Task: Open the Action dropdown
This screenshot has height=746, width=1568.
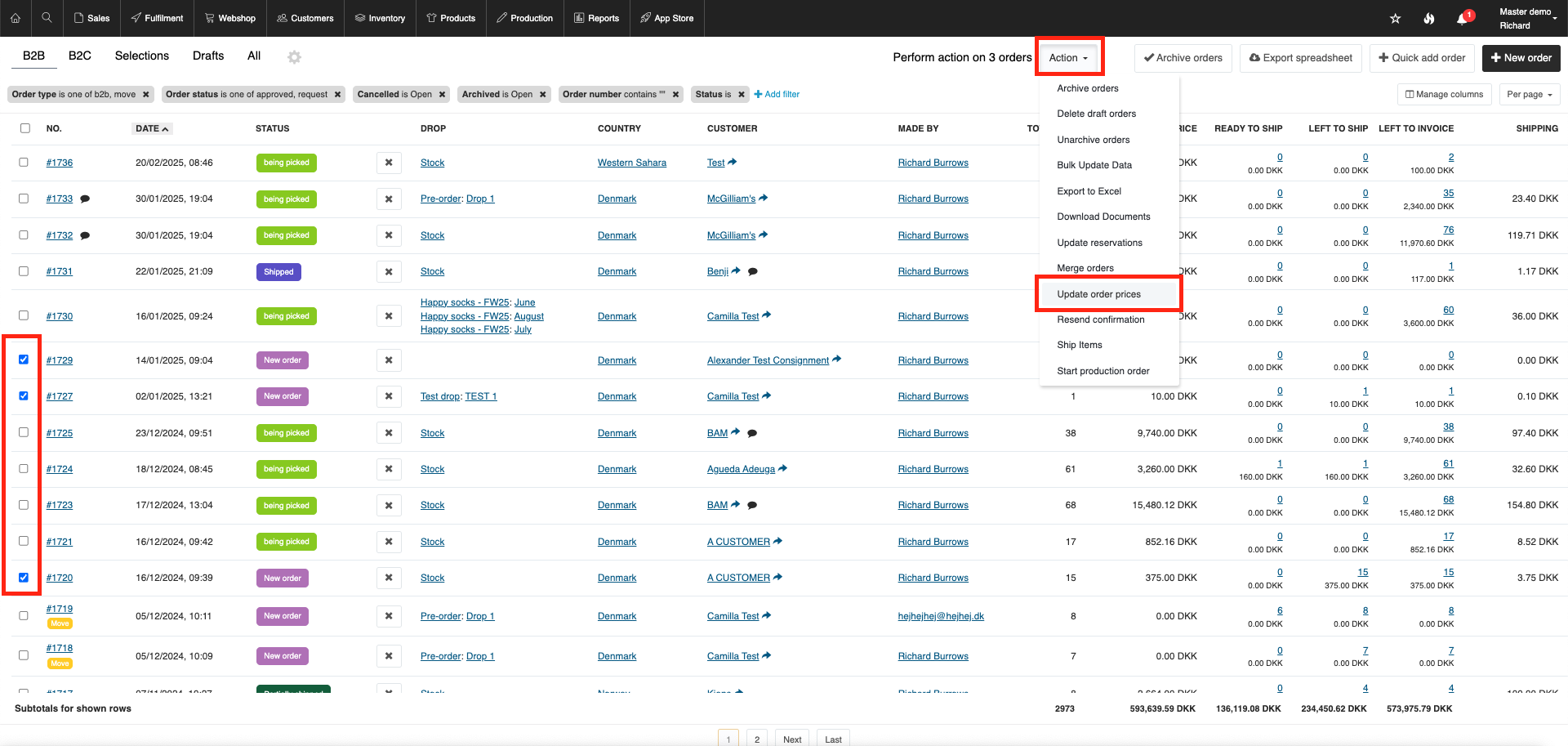Action: coord(1069,58)
